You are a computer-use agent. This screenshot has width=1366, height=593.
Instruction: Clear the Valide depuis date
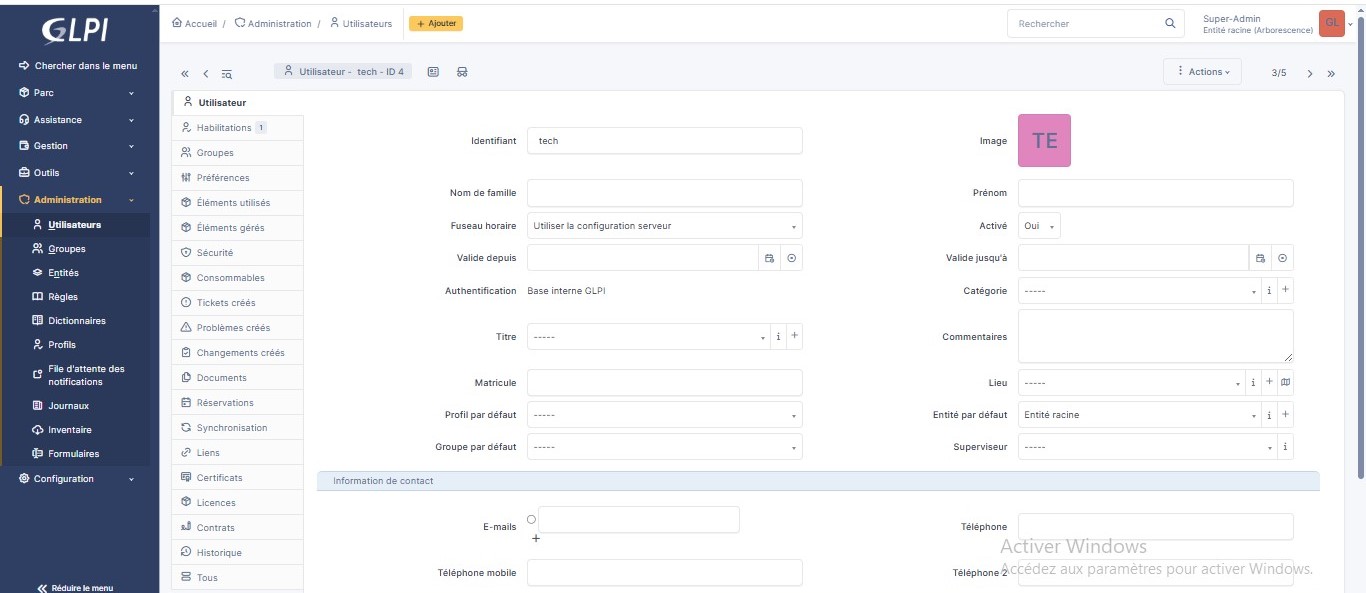791,258
